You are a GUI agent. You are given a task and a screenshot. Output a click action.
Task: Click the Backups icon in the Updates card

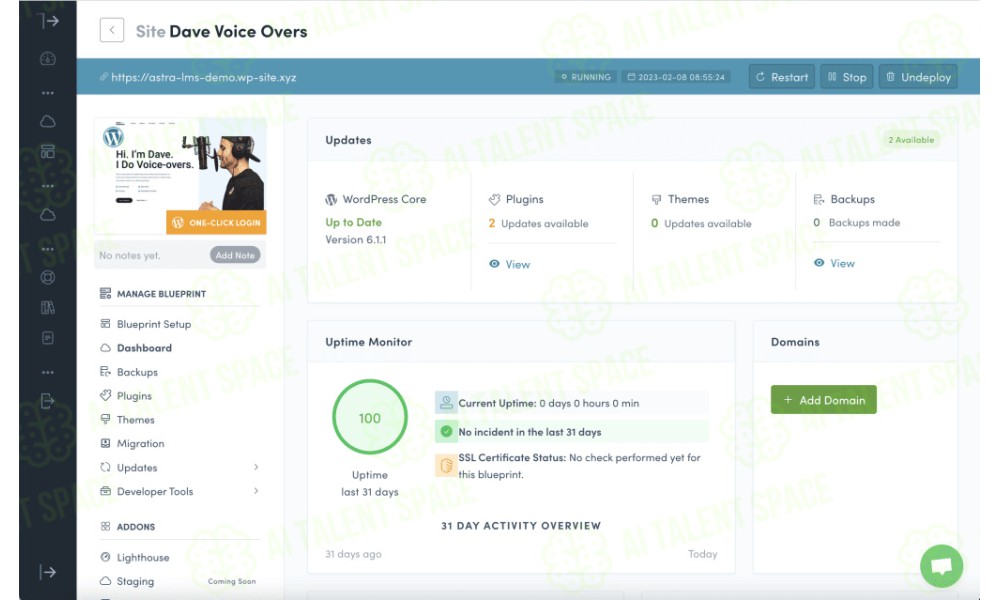(819, 200)
